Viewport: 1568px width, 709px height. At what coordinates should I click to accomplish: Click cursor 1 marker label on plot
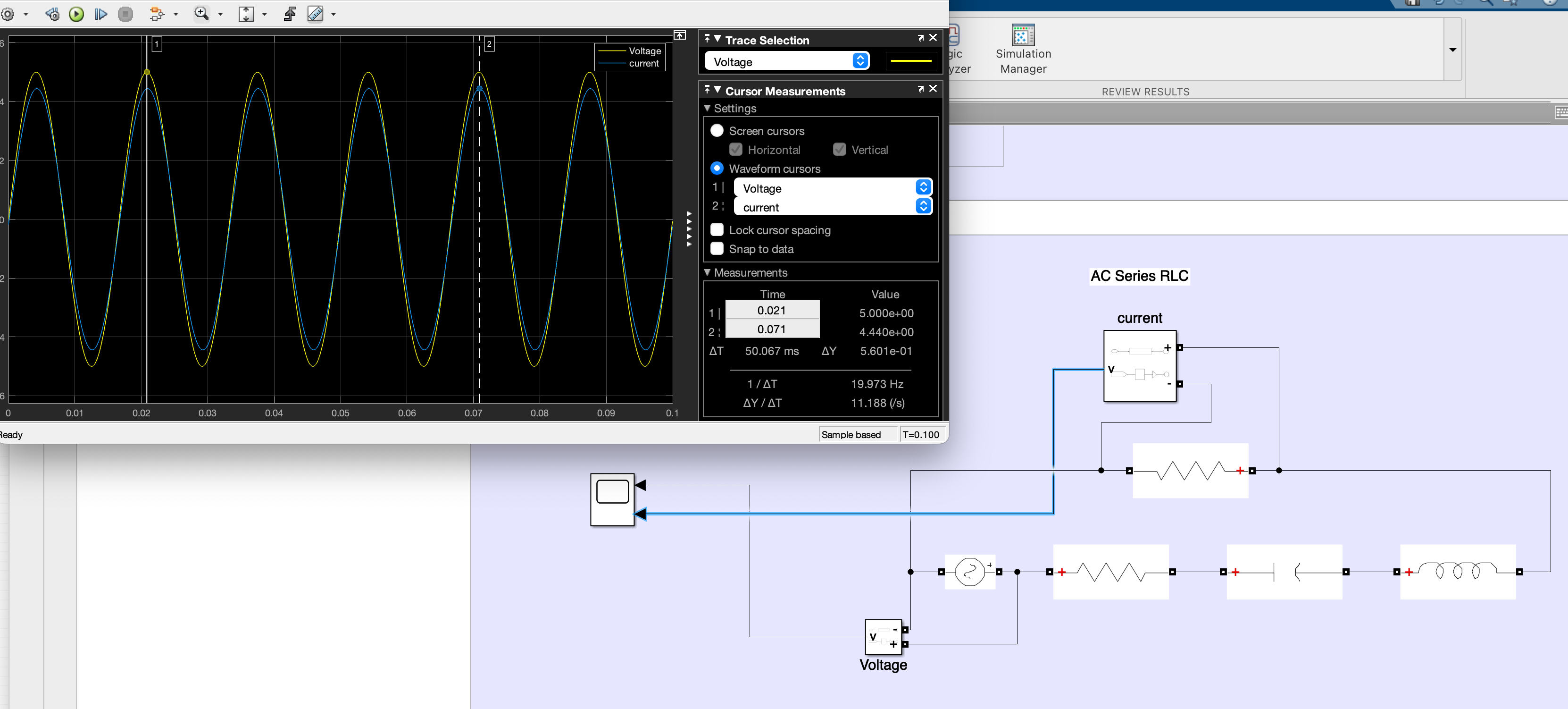pos(157,44)
